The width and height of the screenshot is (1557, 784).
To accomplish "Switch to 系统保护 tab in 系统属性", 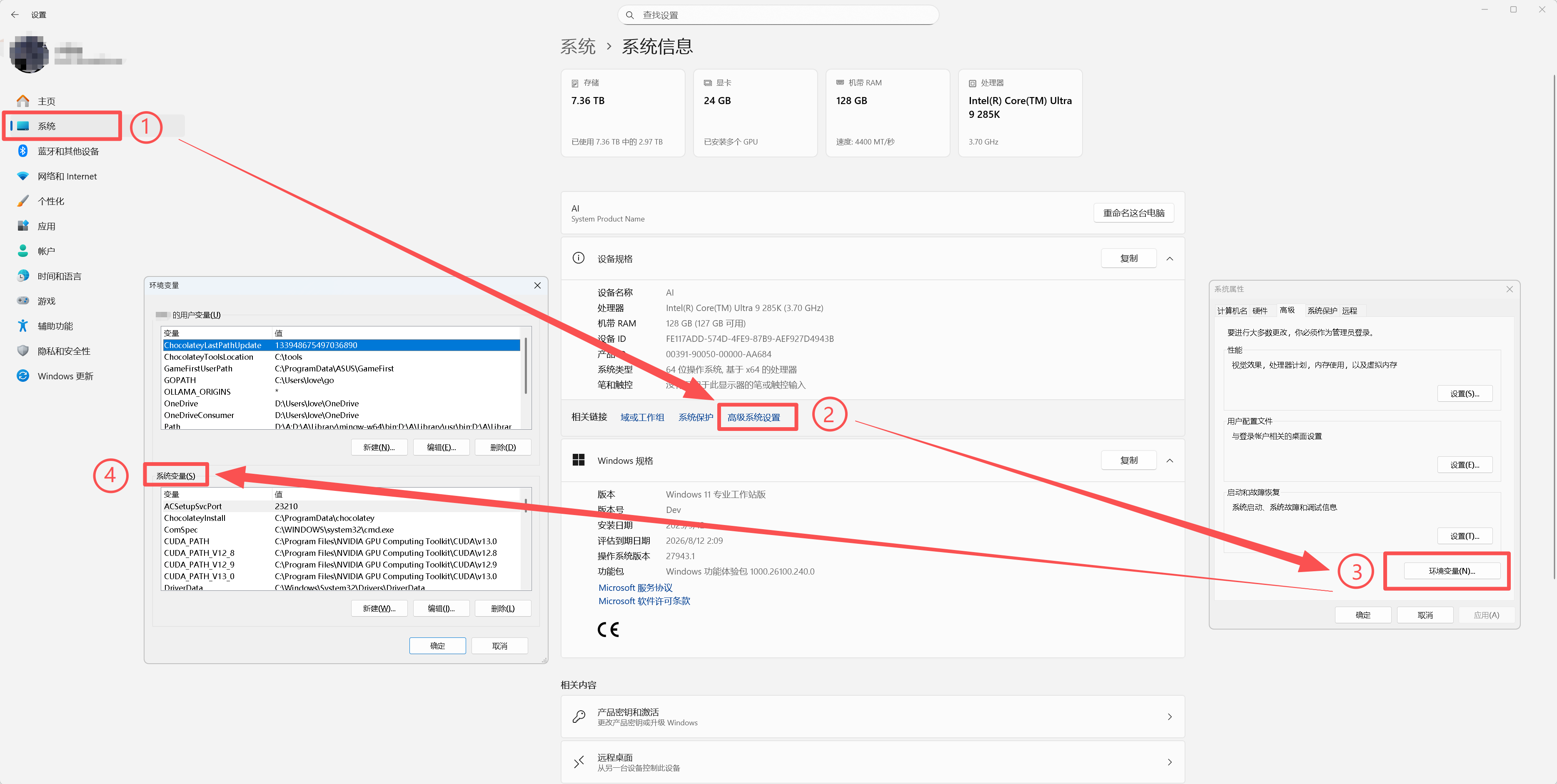I will [1322, 311].
